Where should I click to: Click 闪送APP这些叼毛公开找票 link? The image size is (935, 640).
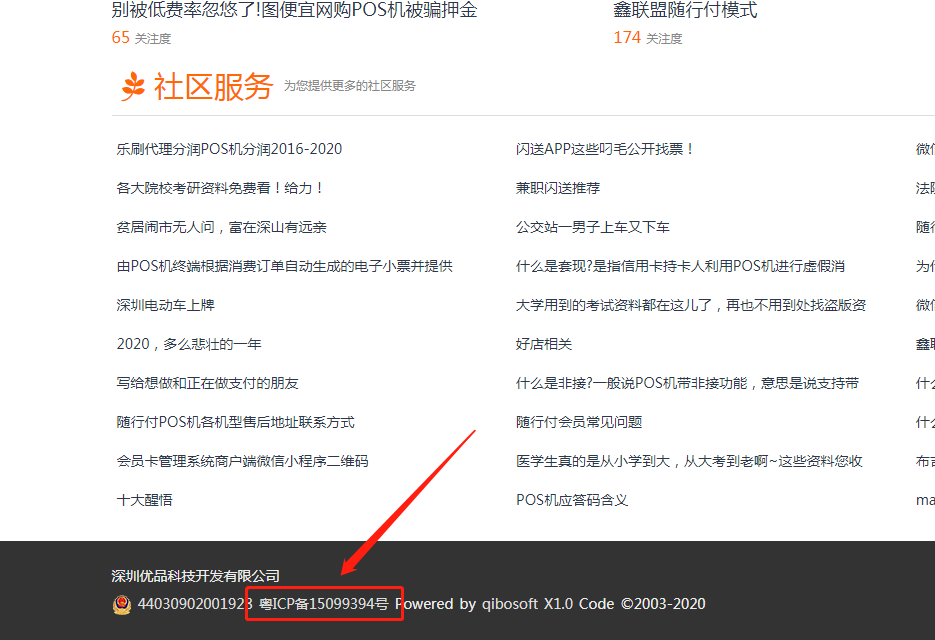(605, 149)
